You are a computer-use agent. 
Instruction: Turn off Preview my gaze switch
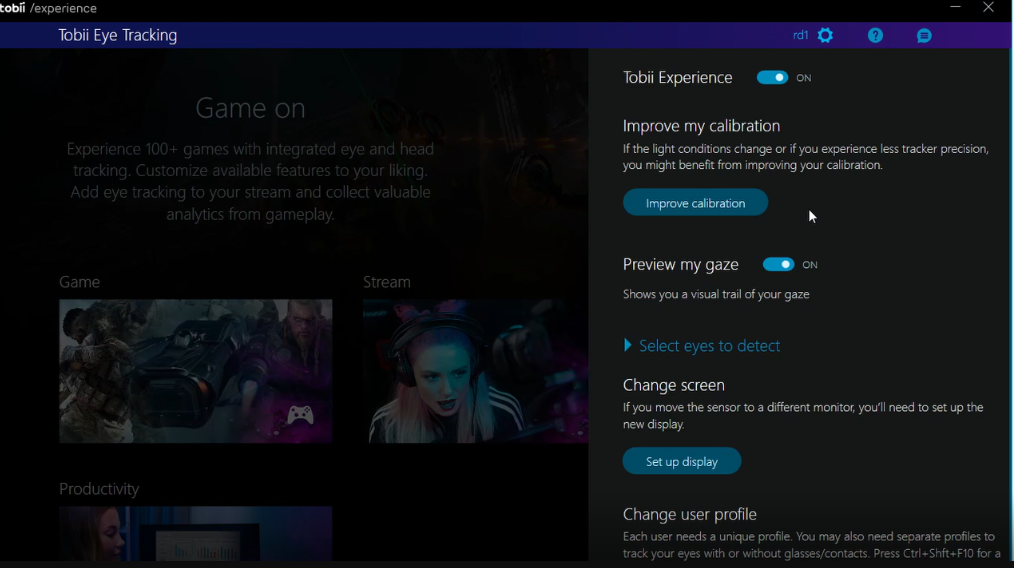pyautogui.click(x=778, y=265)
